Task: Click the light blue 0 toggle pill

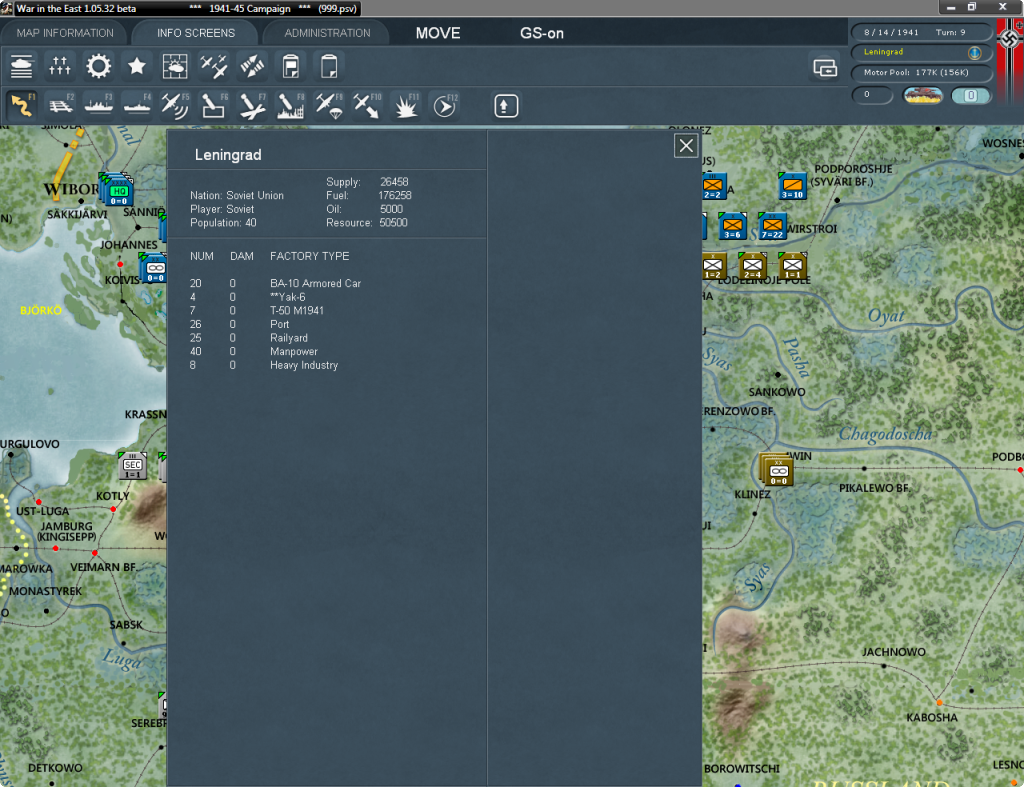Action: tap(970, 95)
